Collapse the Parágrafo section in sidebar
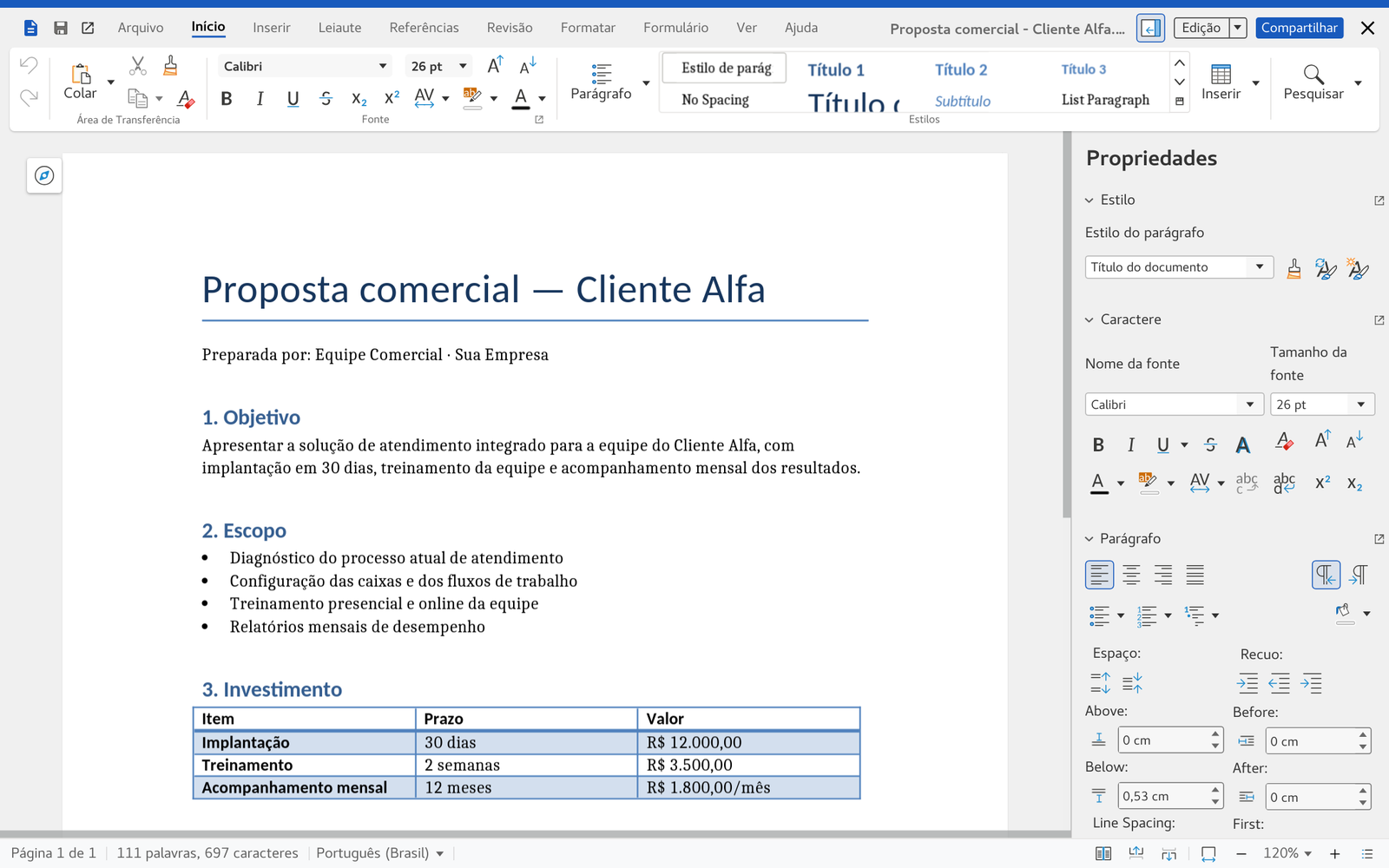 coord(1089,539)
